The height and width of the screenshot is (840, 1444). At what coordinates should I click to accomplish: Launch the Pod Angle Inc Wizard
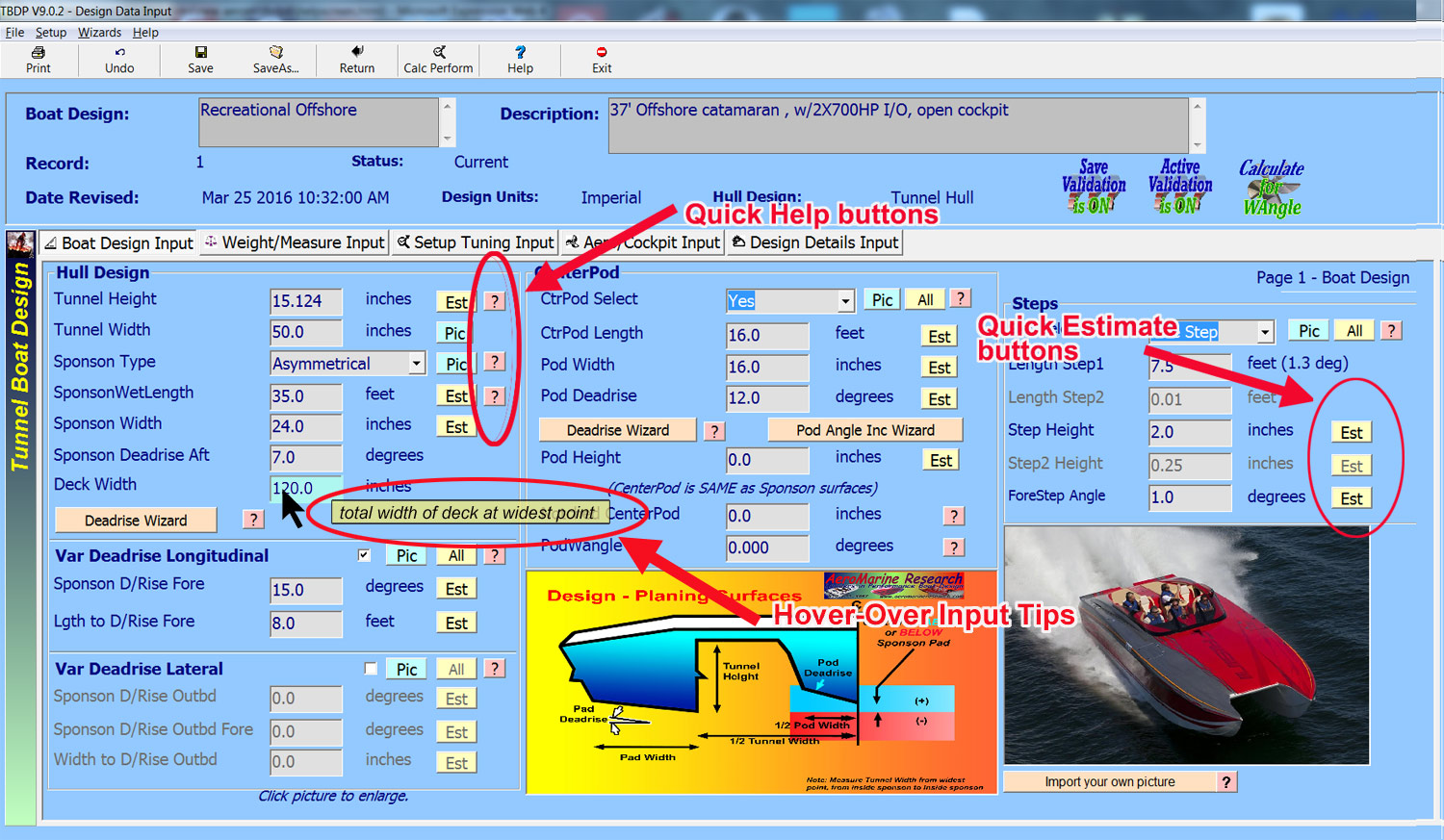(864, 430)
